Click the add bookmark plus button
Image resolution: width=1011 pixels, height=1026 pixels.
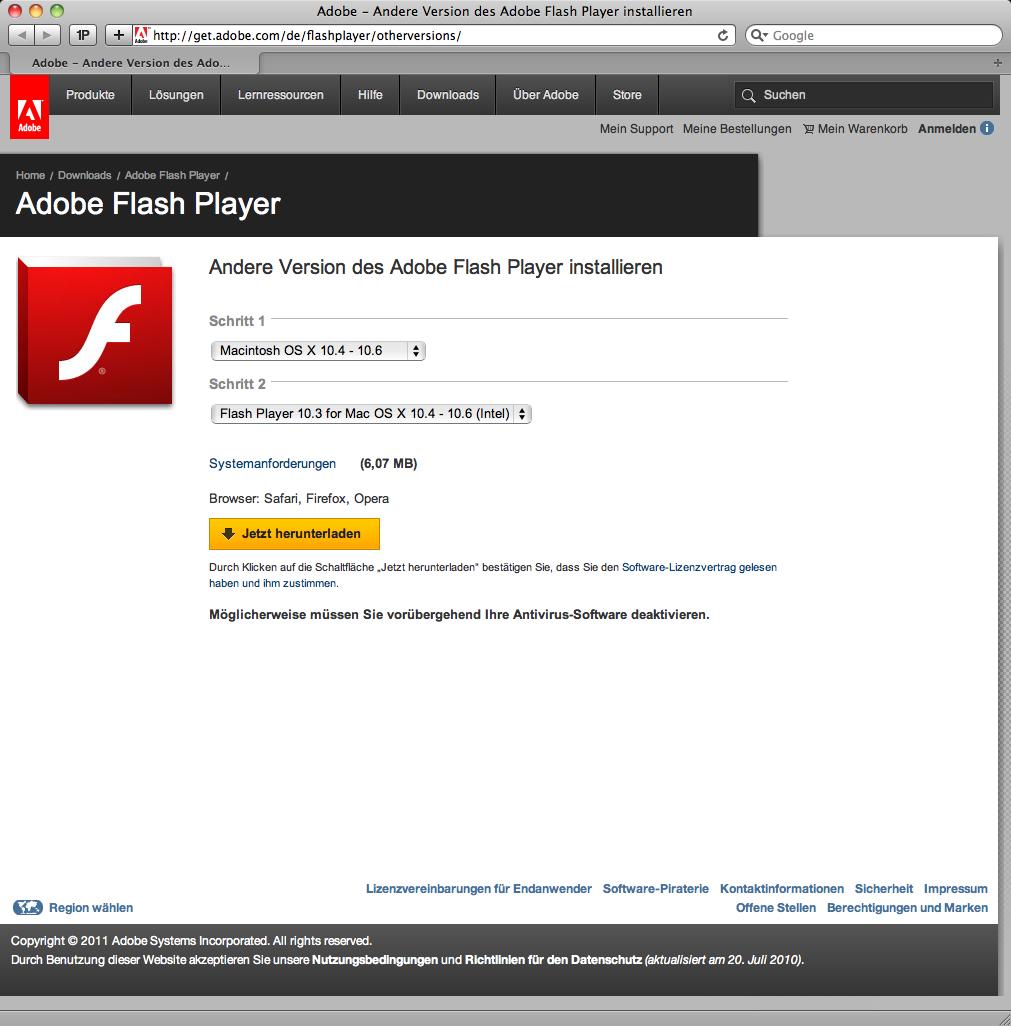pyautogui.click(x=118, y=35)
